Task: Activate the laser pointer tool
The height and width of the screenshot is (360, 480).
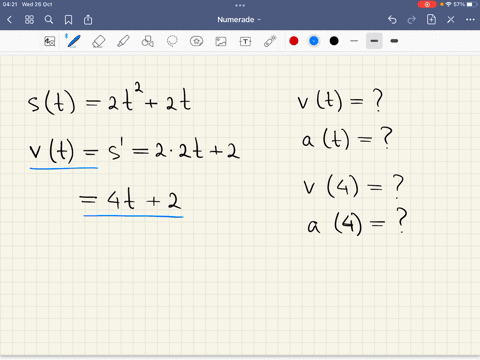Action: coord(270,41)
